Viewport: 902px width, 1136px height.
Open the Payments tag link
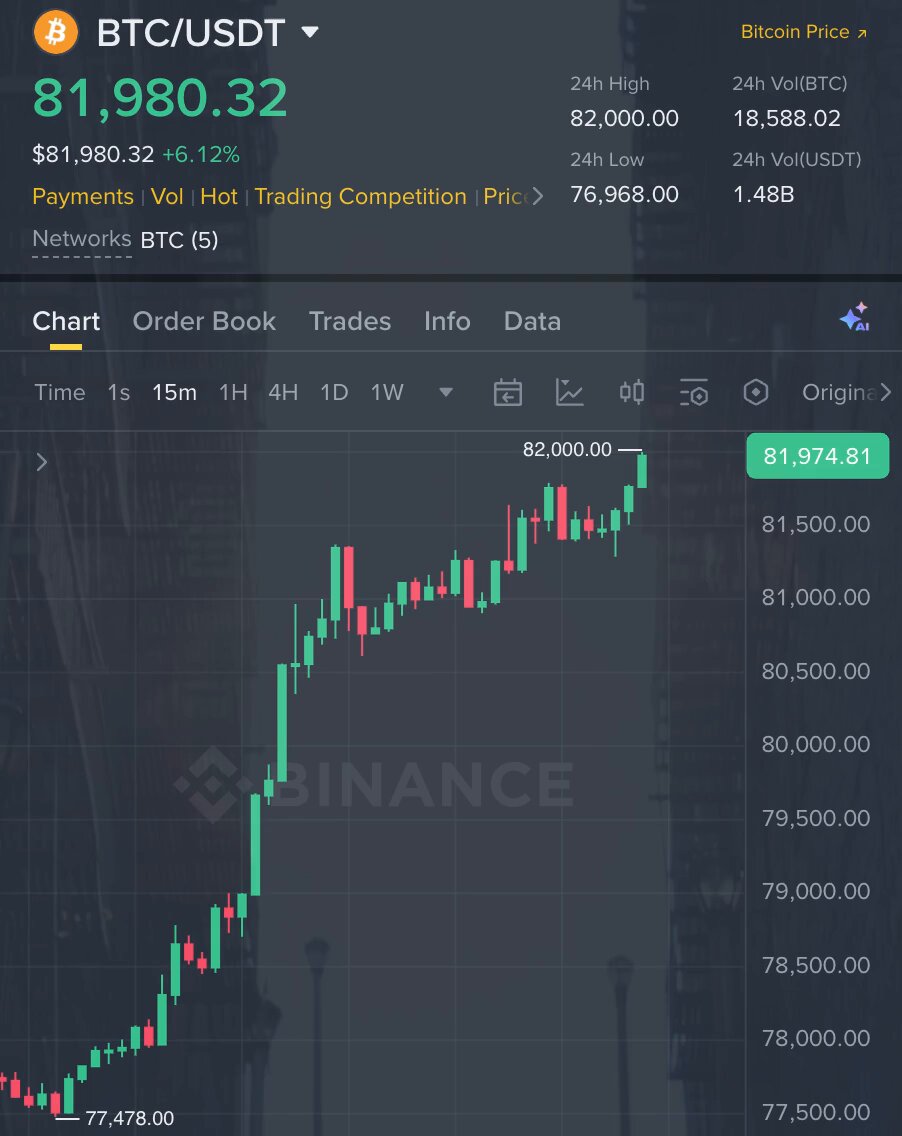point(83,196)
